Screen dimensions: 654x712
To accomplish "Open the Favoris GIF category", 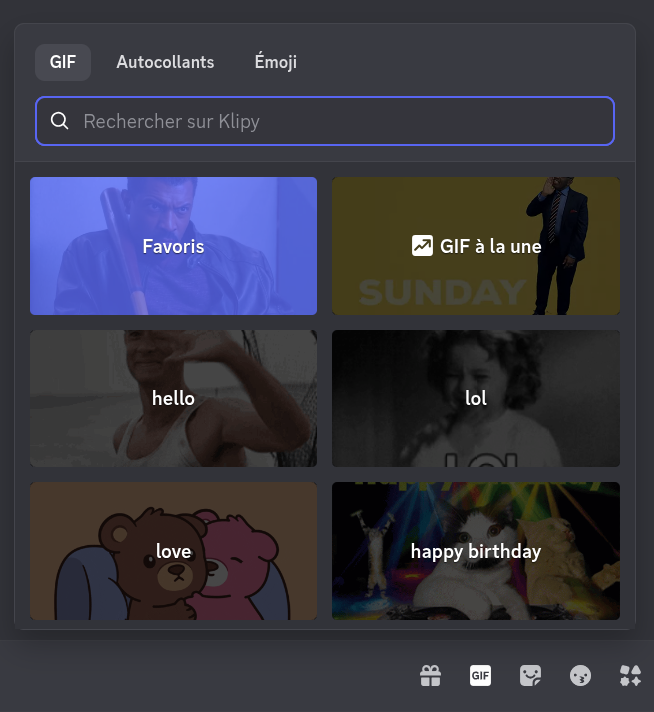I will pos(173,246).
